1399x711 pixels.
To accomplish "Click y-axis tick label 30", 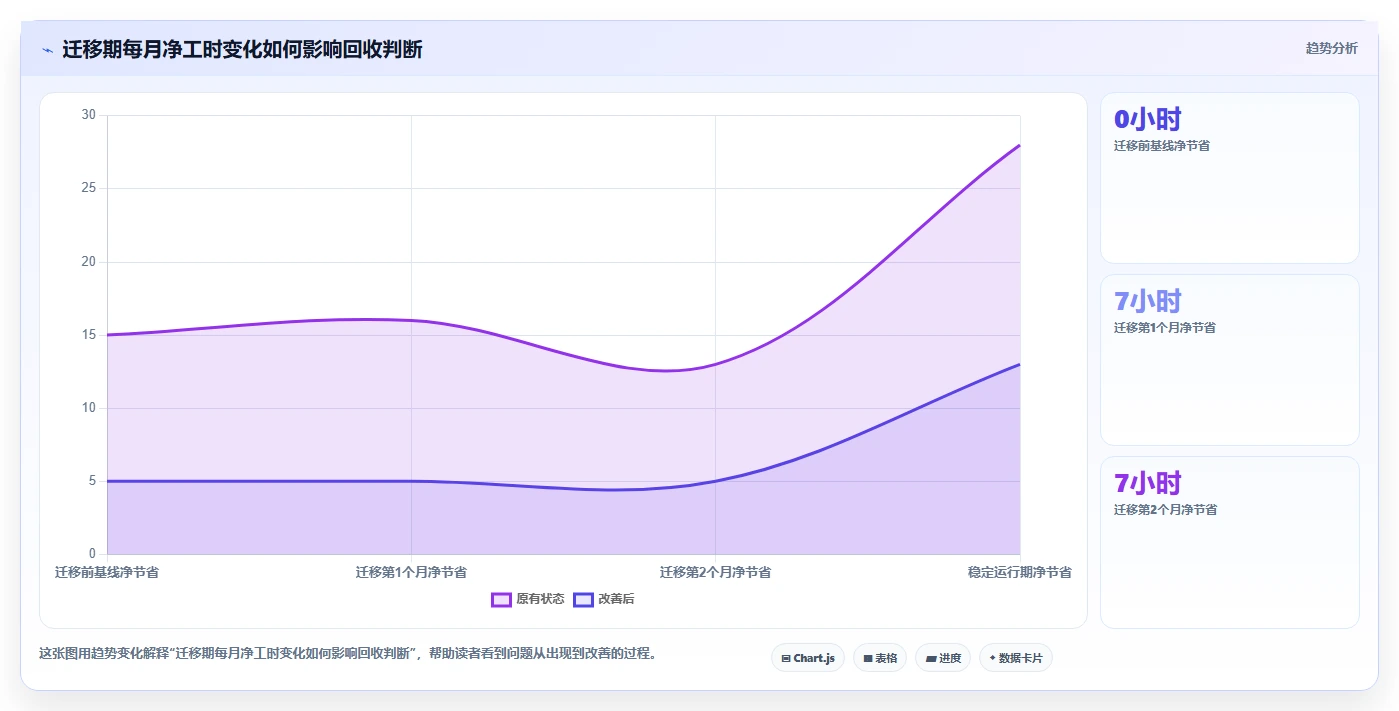I will pos(89,115).
